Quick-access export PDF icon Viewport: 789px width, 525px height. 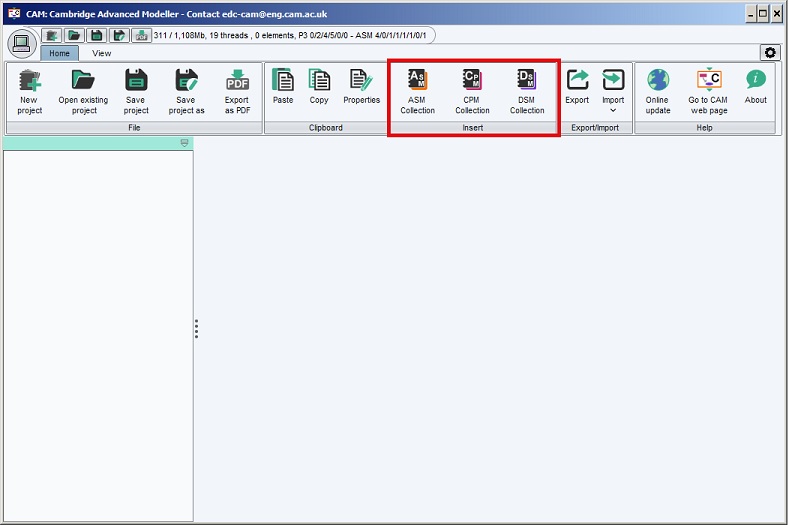(141, 35)
